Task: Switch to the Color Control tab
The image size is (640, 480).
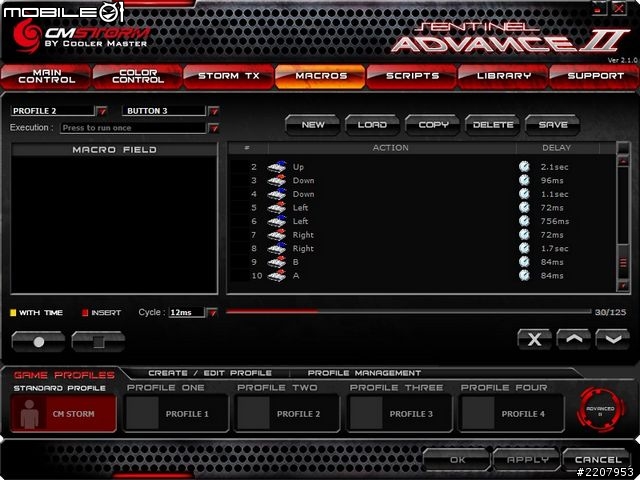Action: click(138, 76)
